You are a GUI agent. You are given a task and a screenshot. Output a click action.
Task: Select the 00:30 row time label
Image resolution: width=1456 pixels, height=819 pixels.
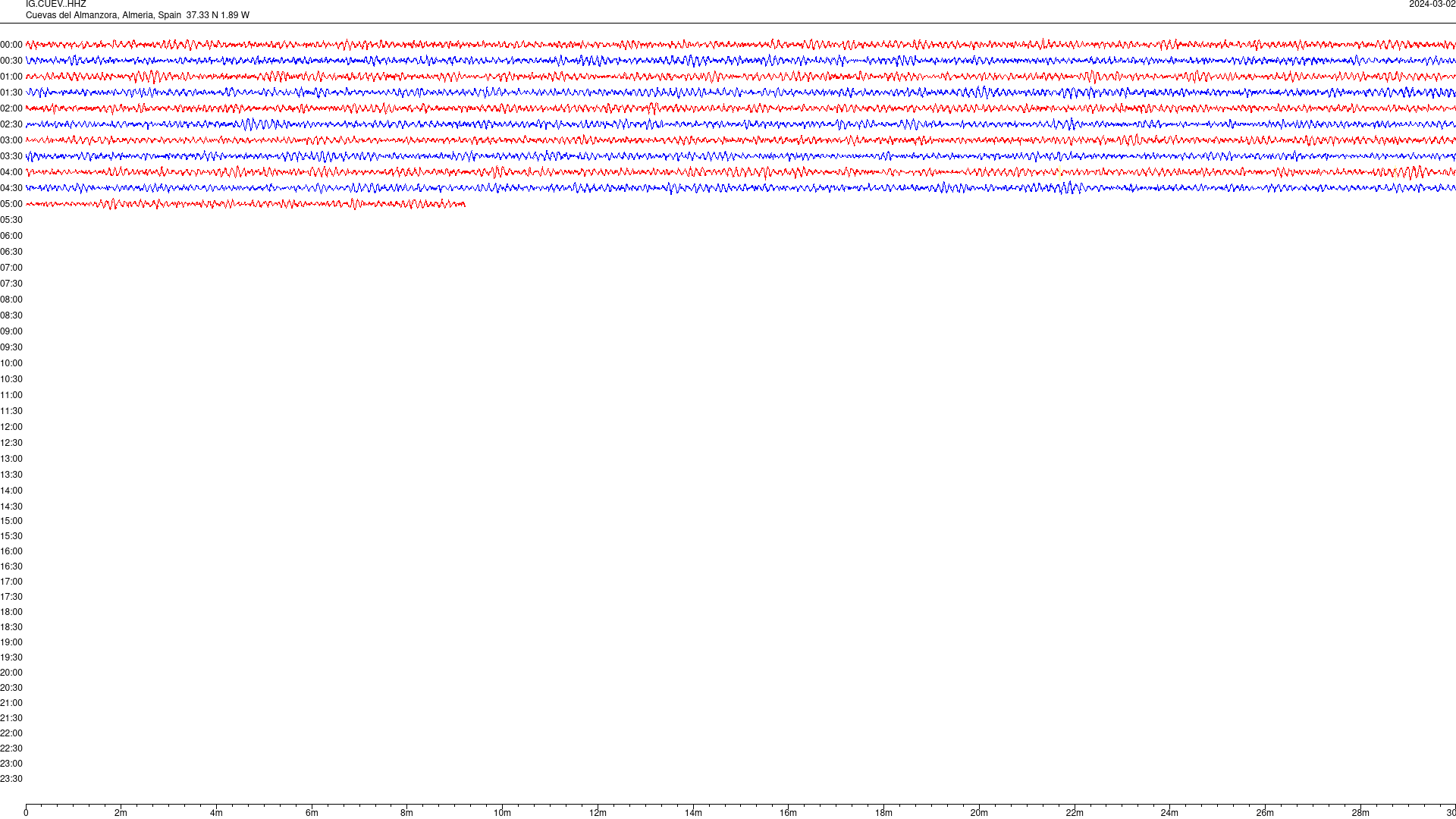tap(11, 61)
